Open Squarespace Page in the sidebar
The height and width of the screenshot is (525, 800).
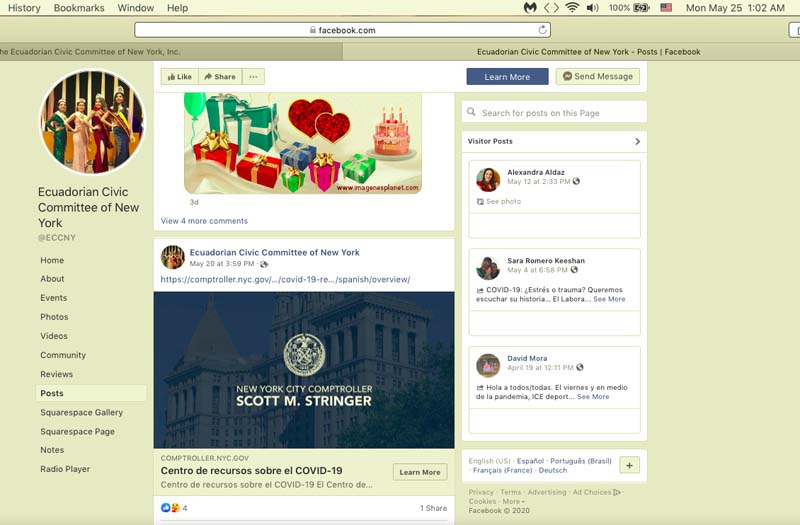click(x=77, y=432)
